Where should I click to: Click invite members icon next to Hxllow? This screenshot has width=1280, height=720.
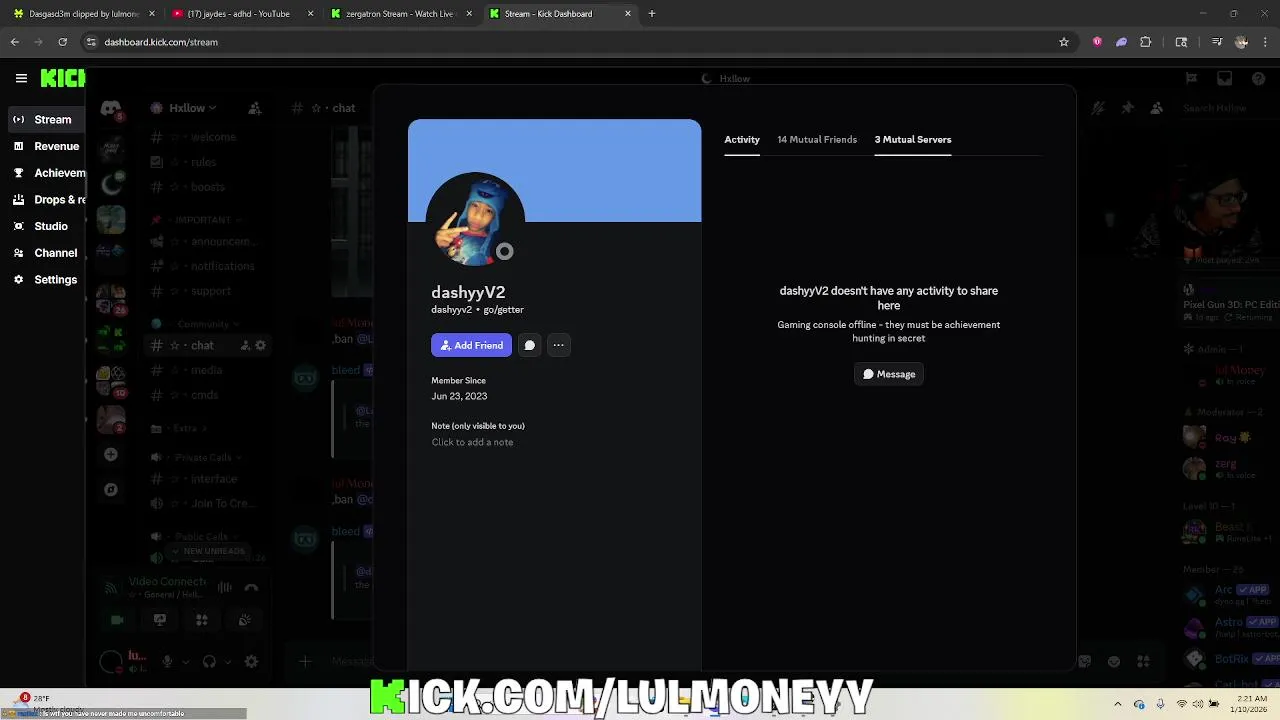[x=255, y=108]
